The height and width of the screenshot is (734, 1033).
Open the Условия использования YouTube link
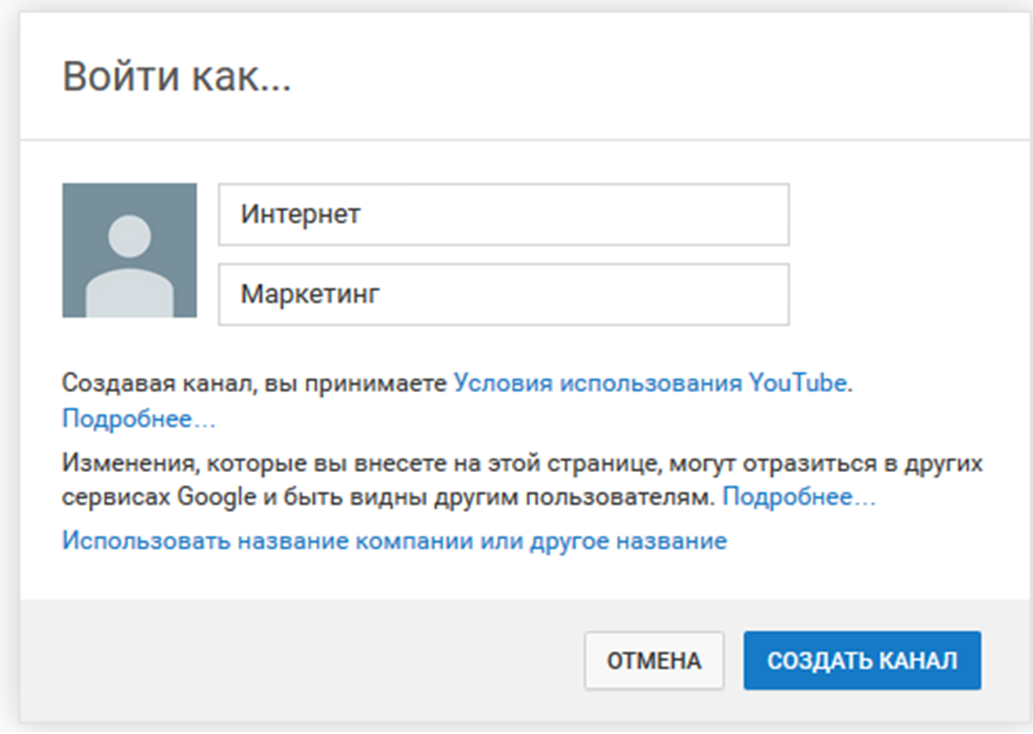[x=650, y=383]
